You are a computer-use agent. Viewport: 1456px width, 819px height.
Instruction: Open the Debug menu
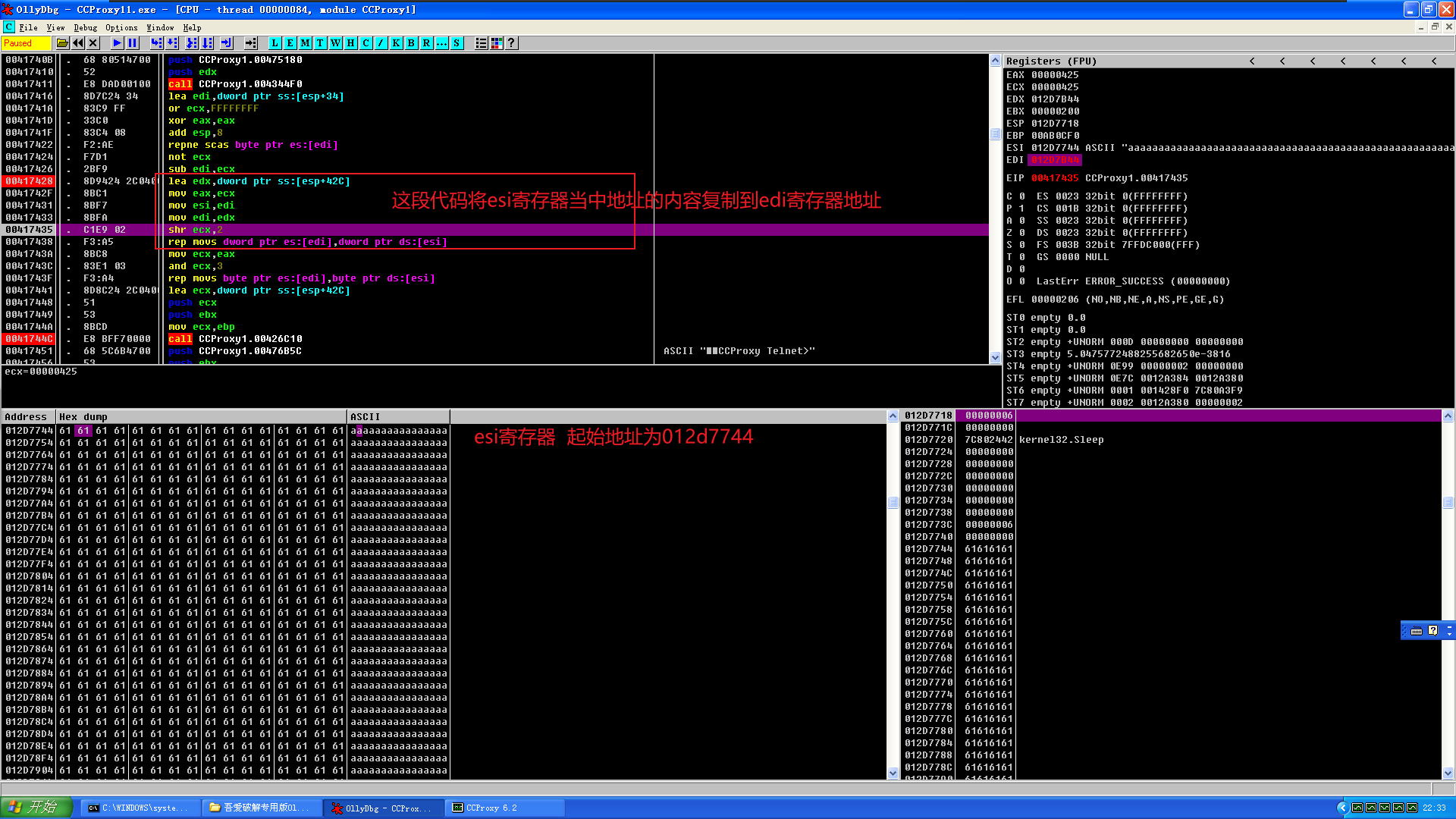(x=85, y=27)
